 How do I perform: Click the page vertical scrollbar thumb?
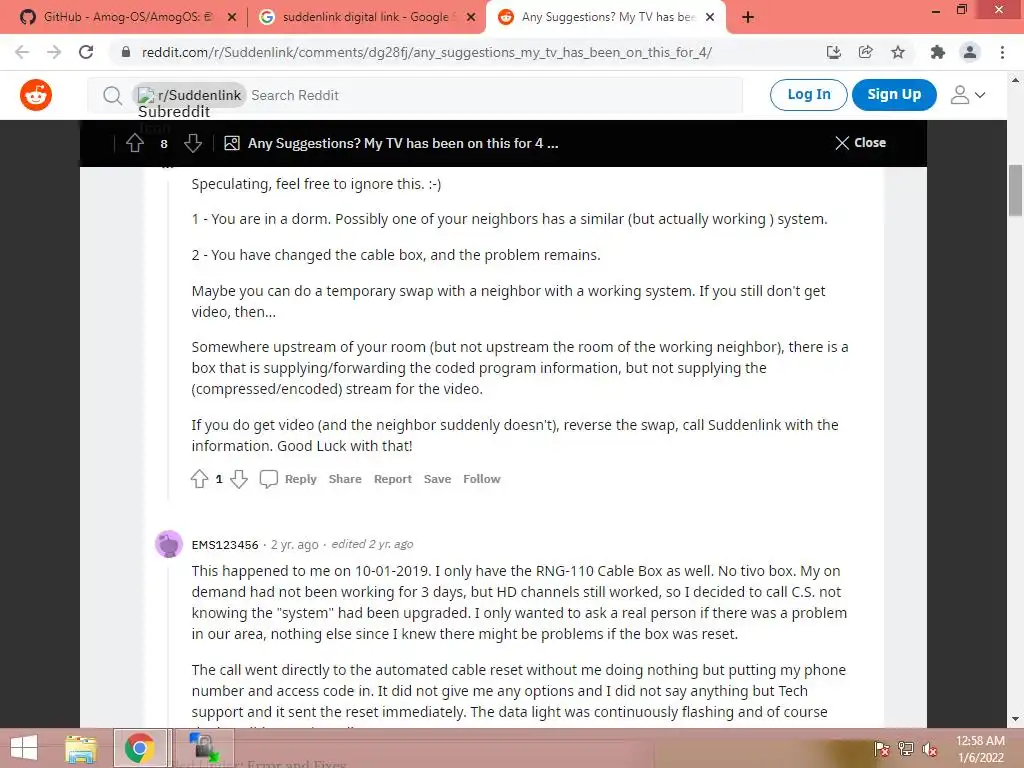[x=1015, y=190]
